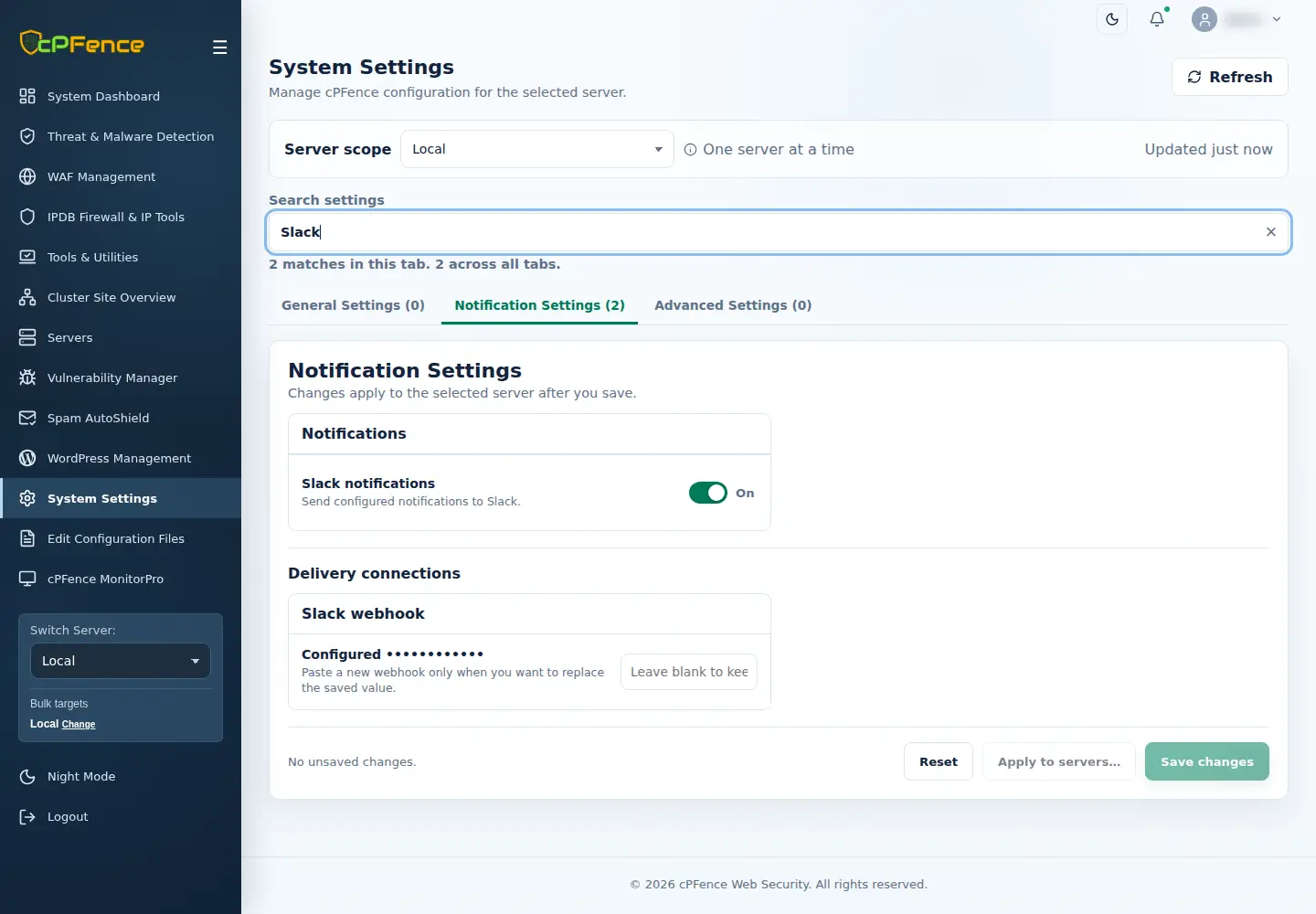Click the Logout arrow icon
1316x914 pixels.
(27, 816)
